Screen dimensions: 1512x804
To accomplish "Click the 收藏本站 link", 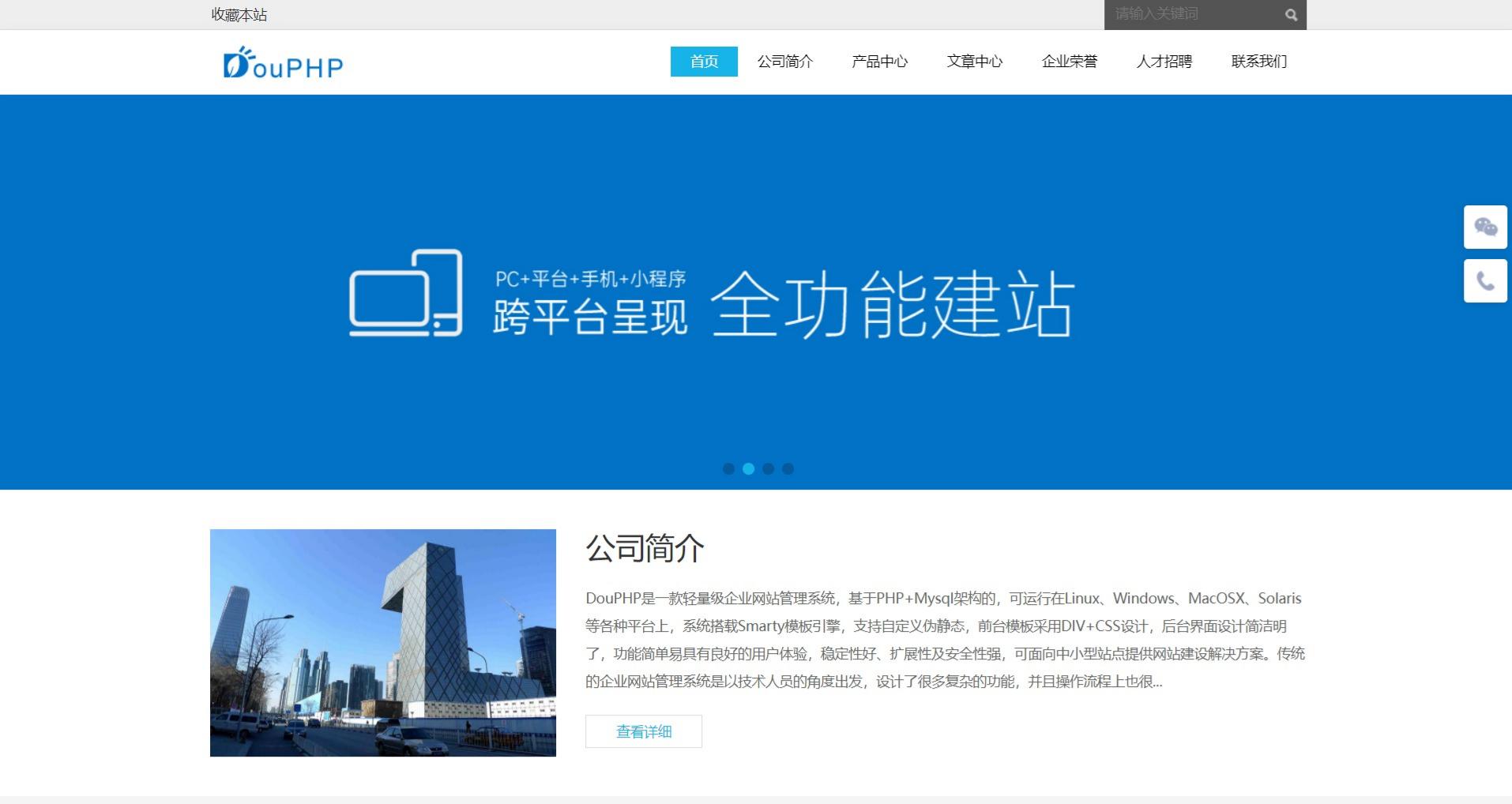I will [x=239, y=13].
